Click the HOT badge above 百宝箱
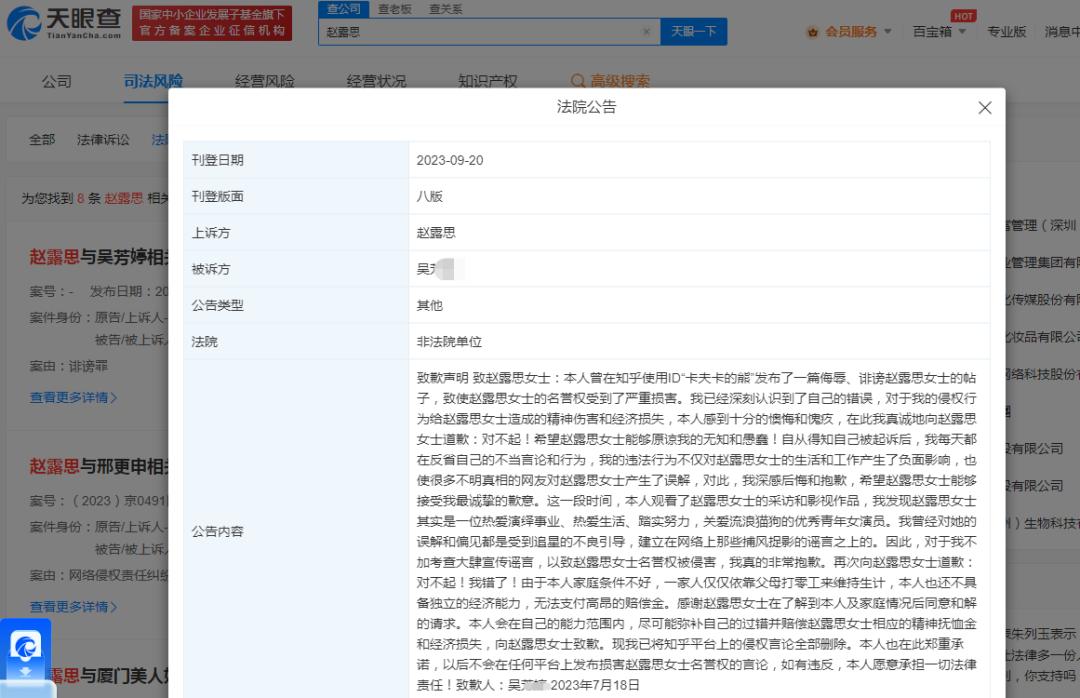Viewport: 1080px width, 698px height. pos(963,16)
